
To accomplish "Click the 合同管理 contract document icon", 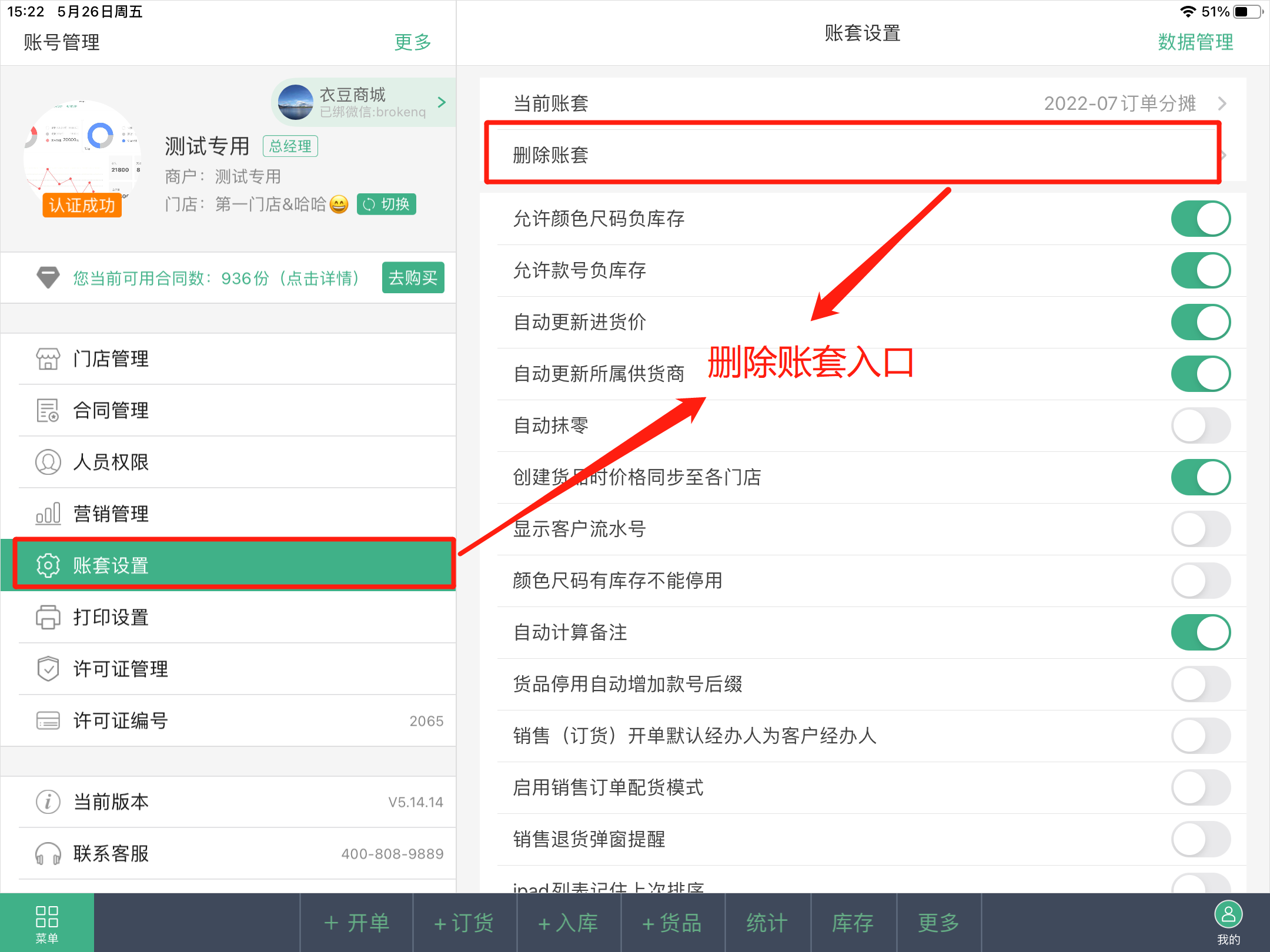I will (x=48, y=410).
